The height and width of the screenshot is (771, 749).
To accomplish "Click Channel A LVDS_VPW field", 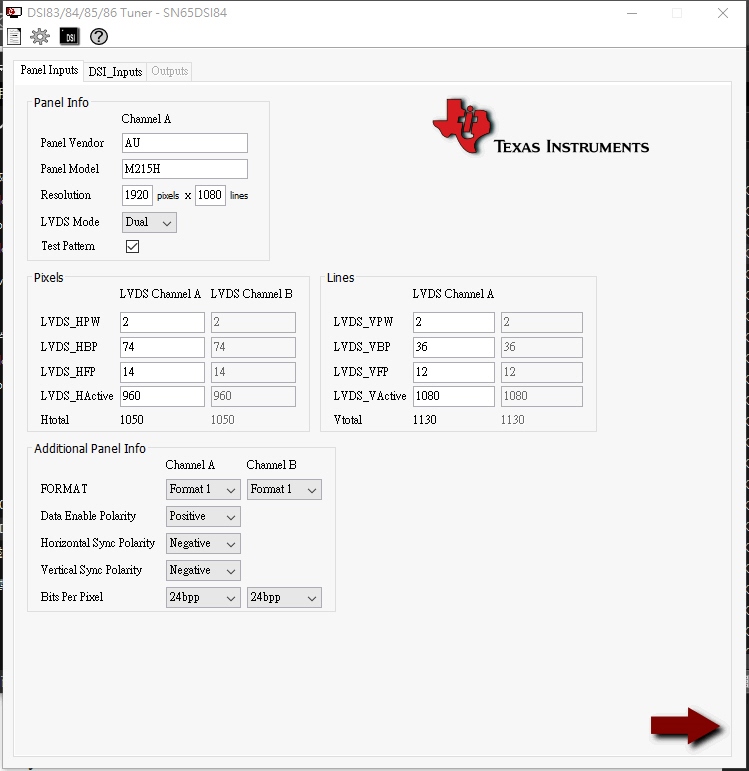I will coord(453,322).
